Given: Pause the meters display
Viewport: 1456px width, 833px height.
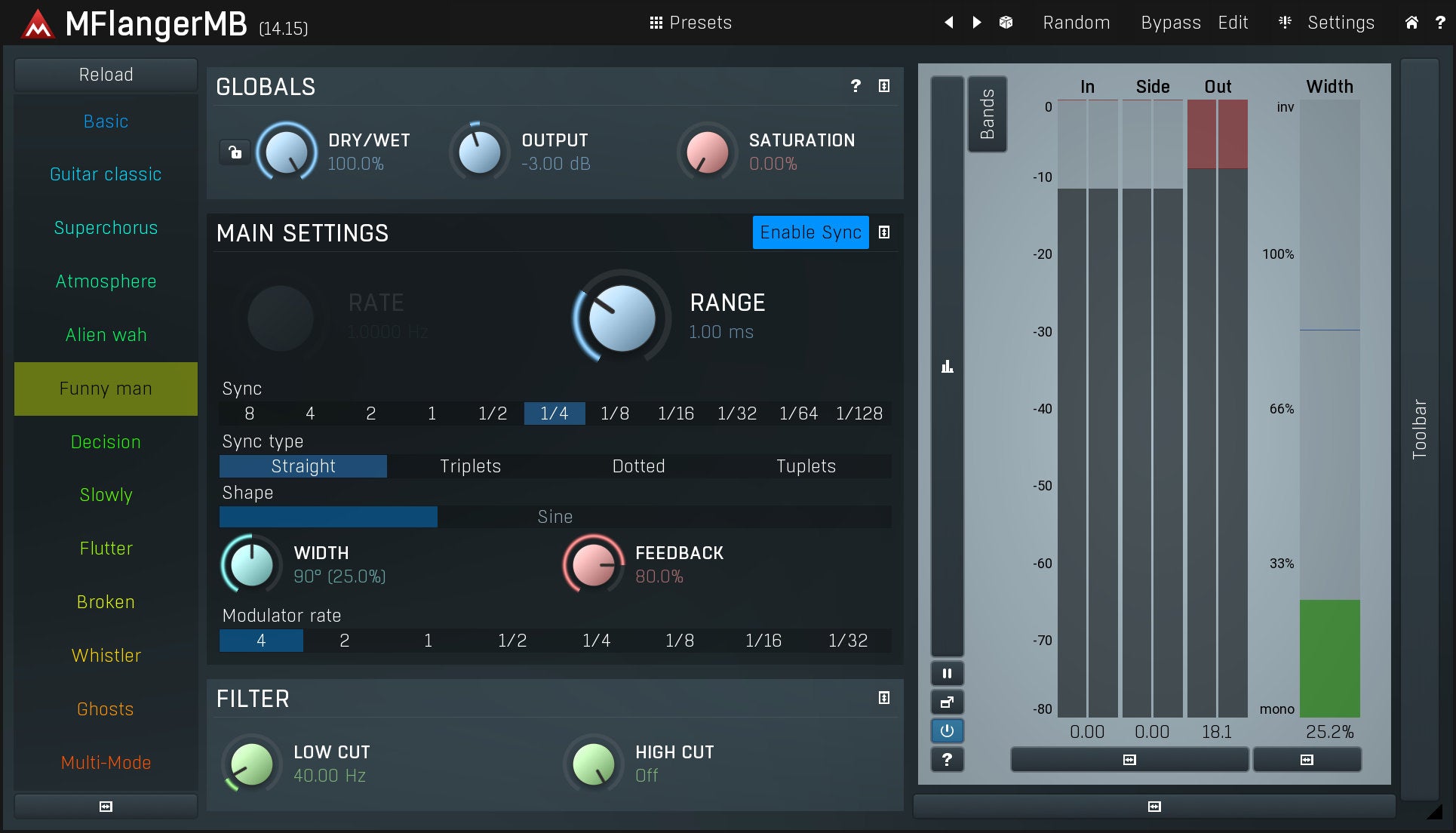Looking at the screenshot, I should (x=947, y=673).
